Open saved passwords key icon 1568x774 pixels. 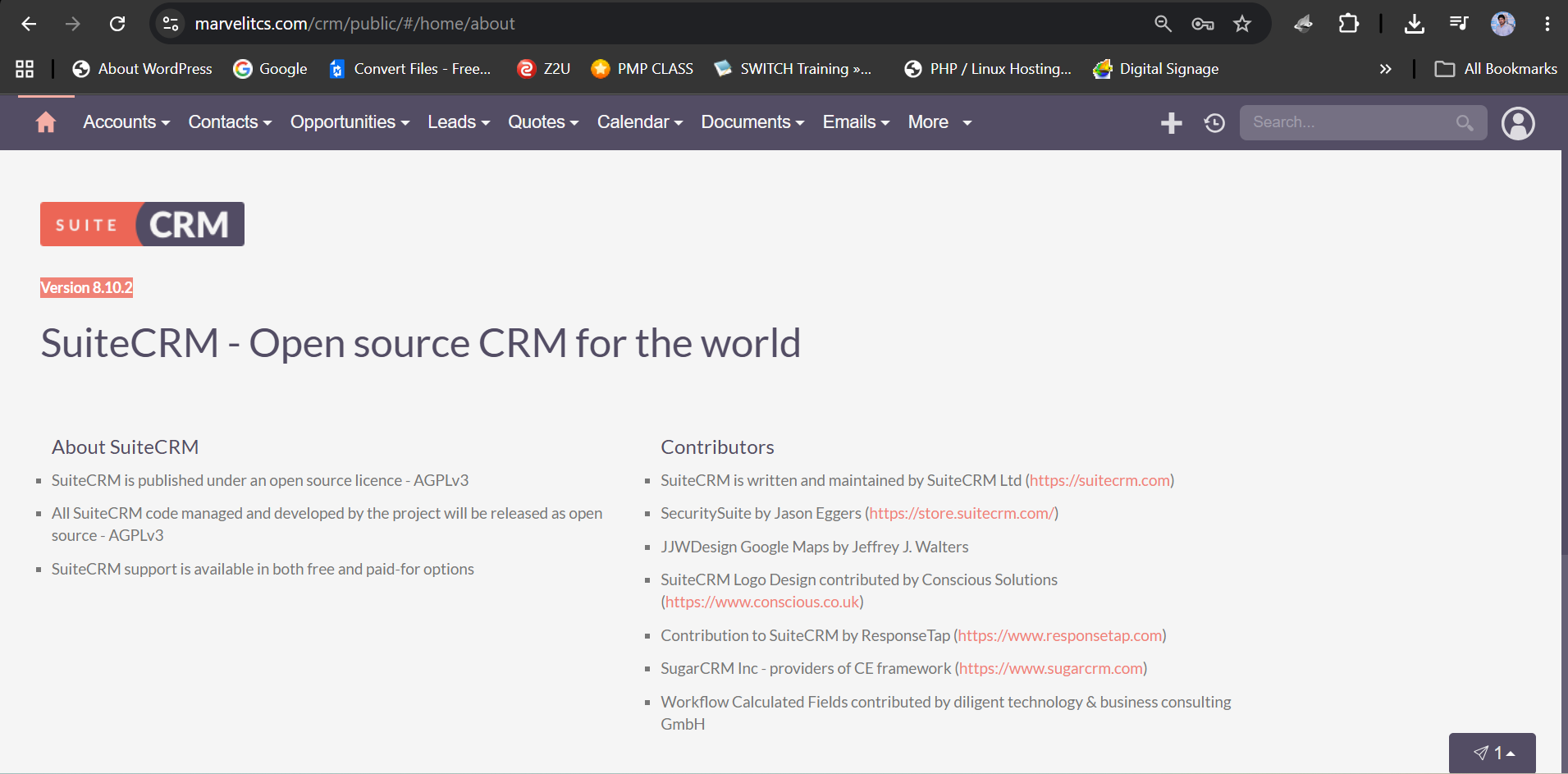tap(1203, 24)
